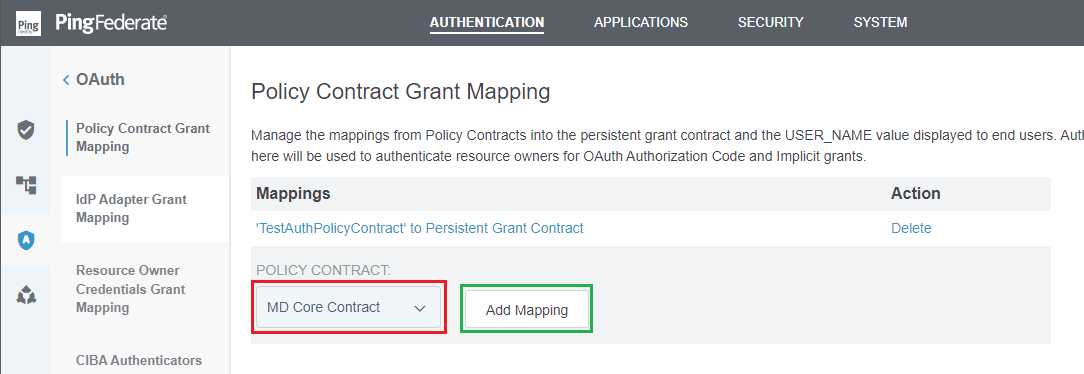
Task: Open the APPLICATIONS top menu
Action: [x=641, y=22]
